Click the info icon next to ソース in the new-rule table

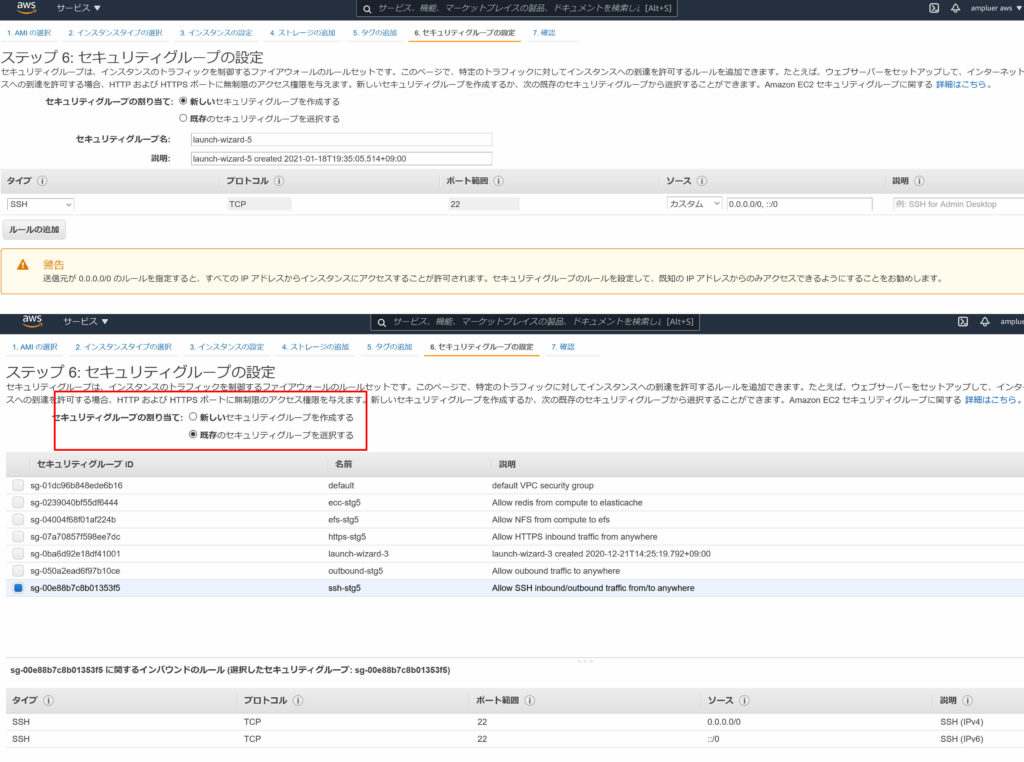[x=702, y=181]
